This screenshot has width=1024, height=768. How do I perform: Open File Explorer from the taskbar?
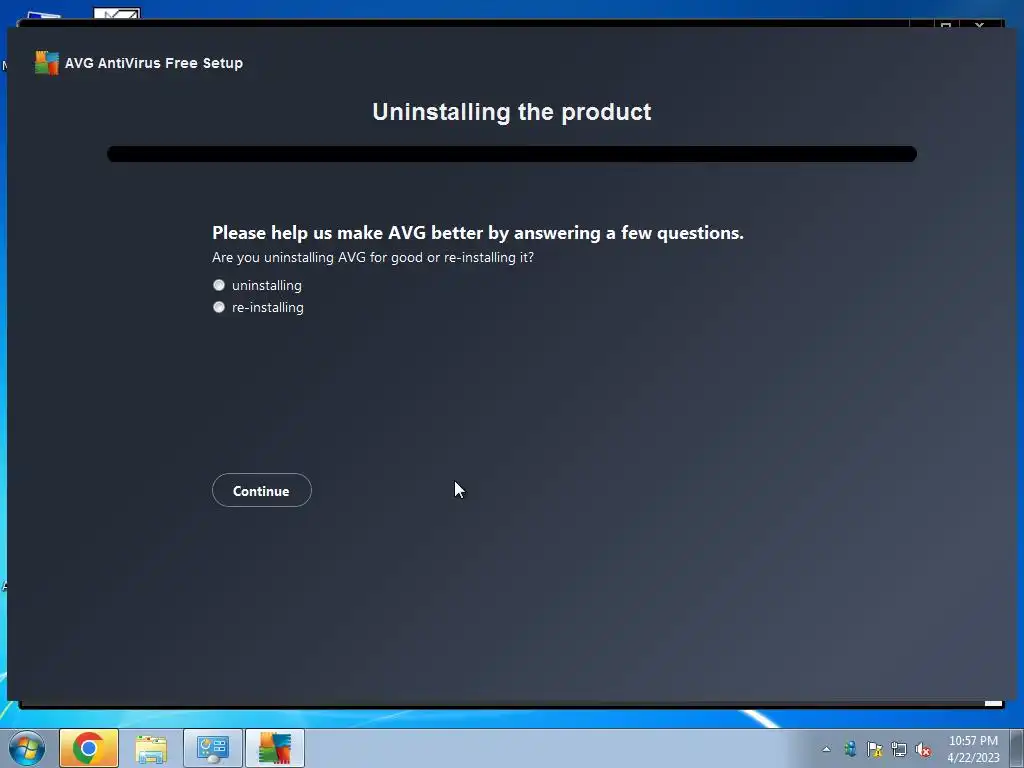[x=151, y=748]
